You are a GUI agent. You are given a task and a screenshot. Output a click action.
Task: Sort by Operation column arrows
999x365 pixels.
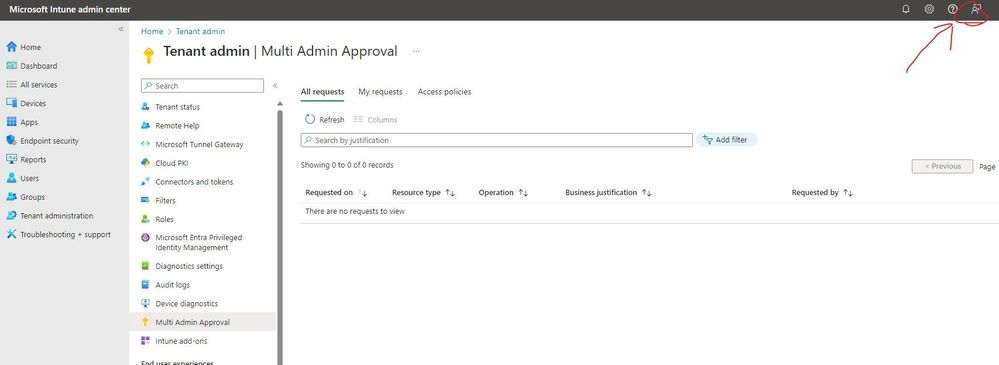523,192
